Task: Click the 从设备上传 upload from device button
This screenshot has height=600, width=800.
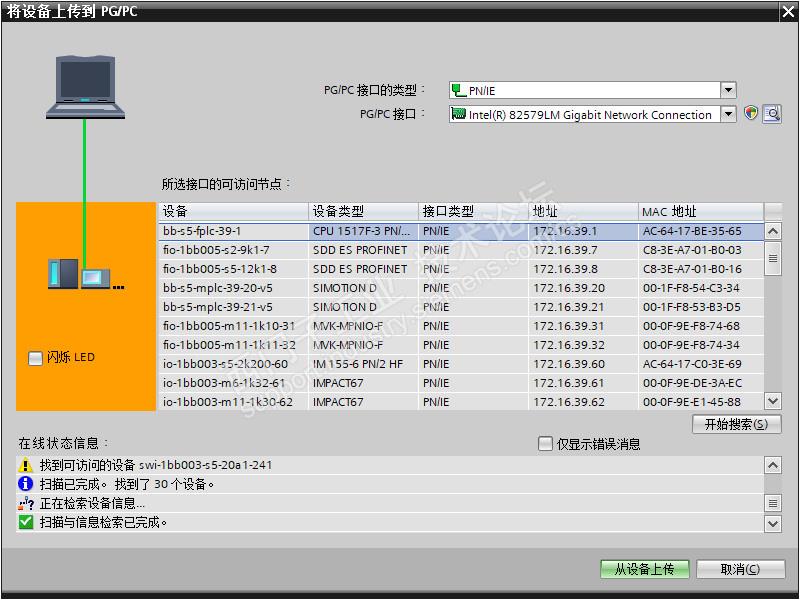Action: [644, 569]
